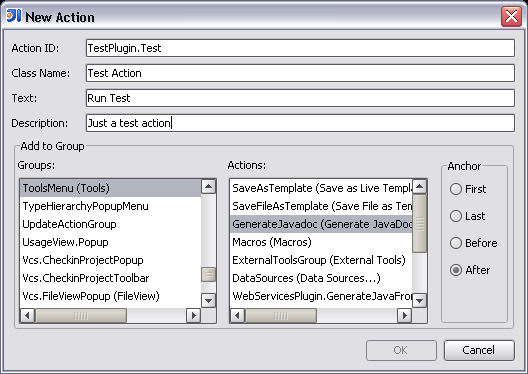The height and width of the screenshot is (374, 528).
Task: Click the Action ID input field
Action: 300,48
